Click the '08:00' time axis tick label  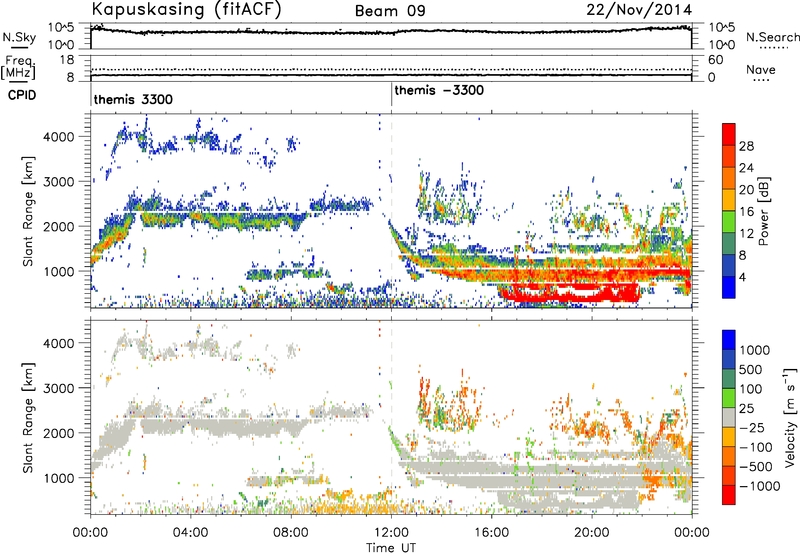(291, 533)
